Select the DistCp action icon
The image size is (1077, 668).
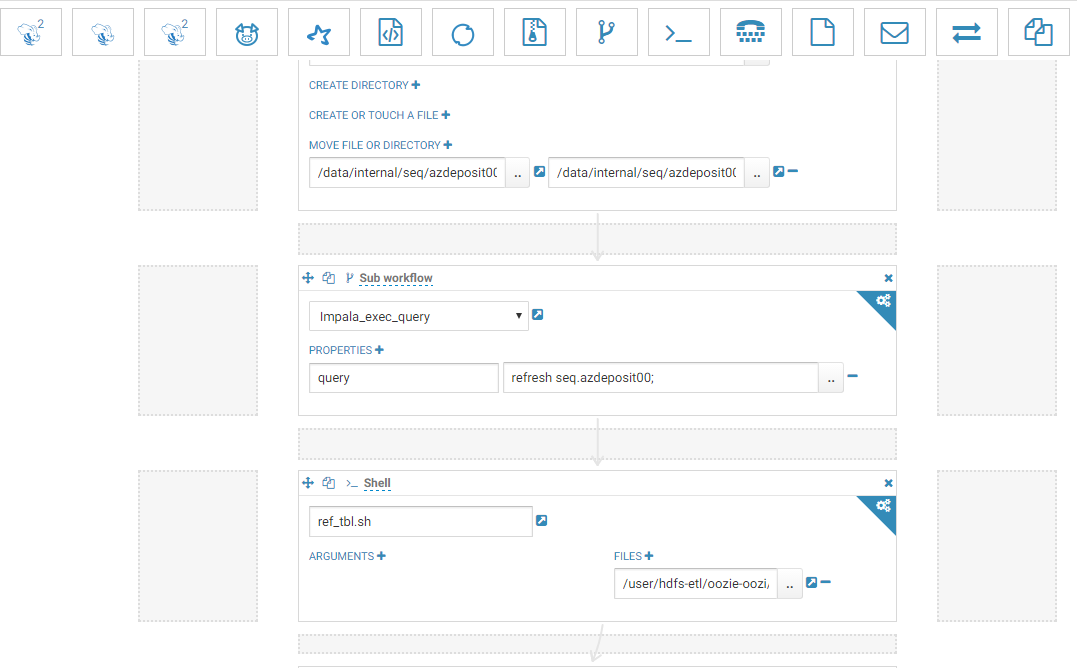[x=967, y=31]
